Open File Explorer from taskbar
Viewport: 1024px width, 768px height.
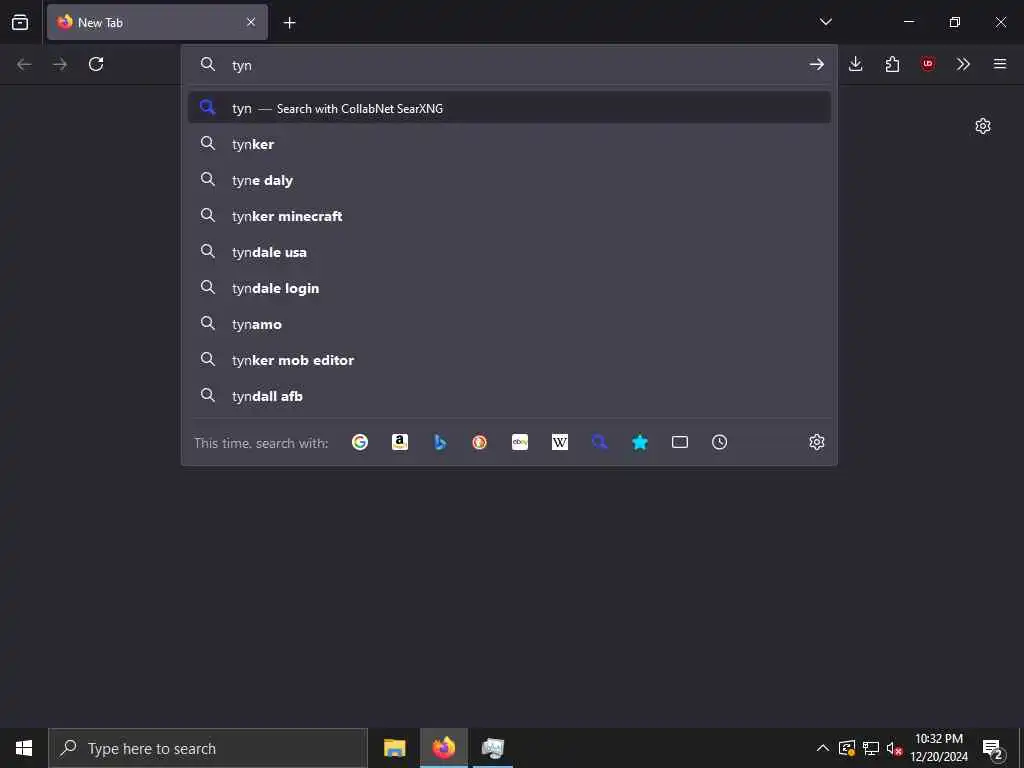[394, 748]
